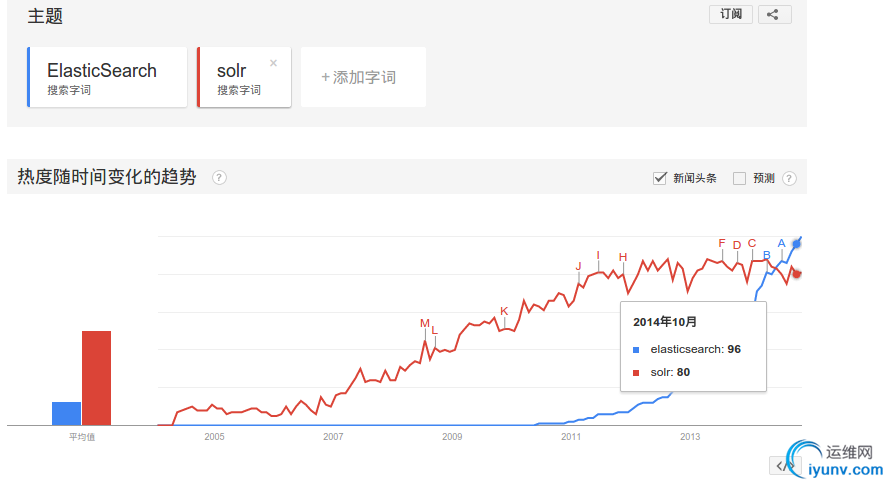Select news headline marker M
Screen dimensions: 889x486
click(425, 323)
